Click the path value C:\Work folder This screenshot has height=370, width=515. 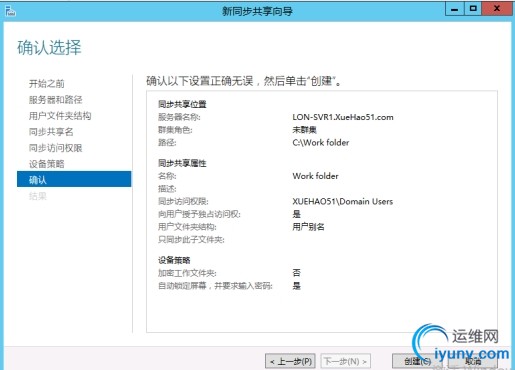tap(321, 143)
